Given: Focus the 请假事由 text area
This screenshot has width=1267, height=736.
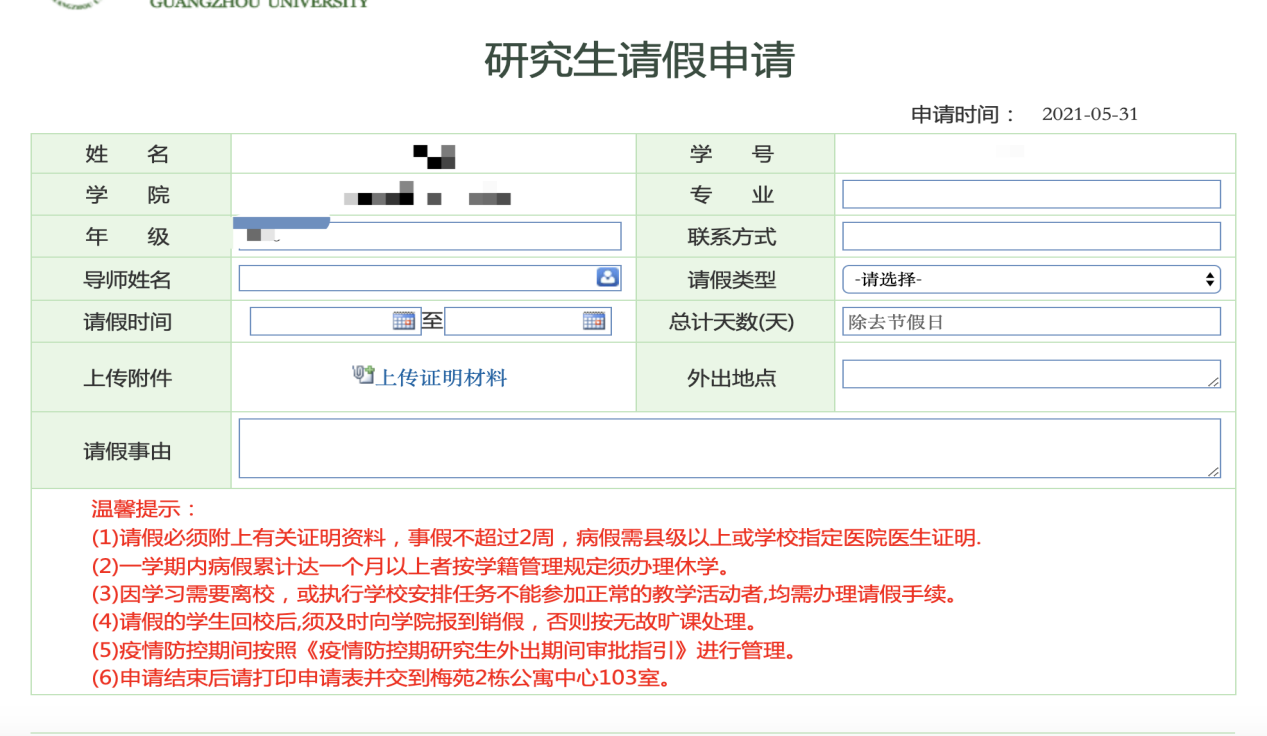Looking at the screenshot, I should point(728,448).
